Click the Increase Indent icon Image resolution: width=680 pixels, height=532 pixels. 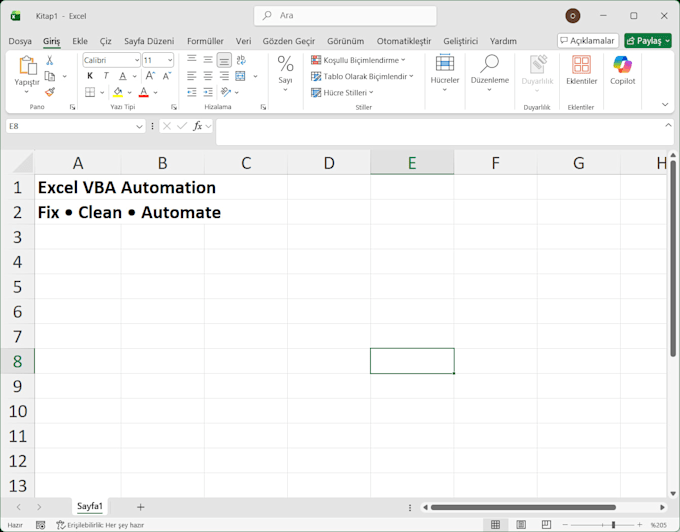208,92
